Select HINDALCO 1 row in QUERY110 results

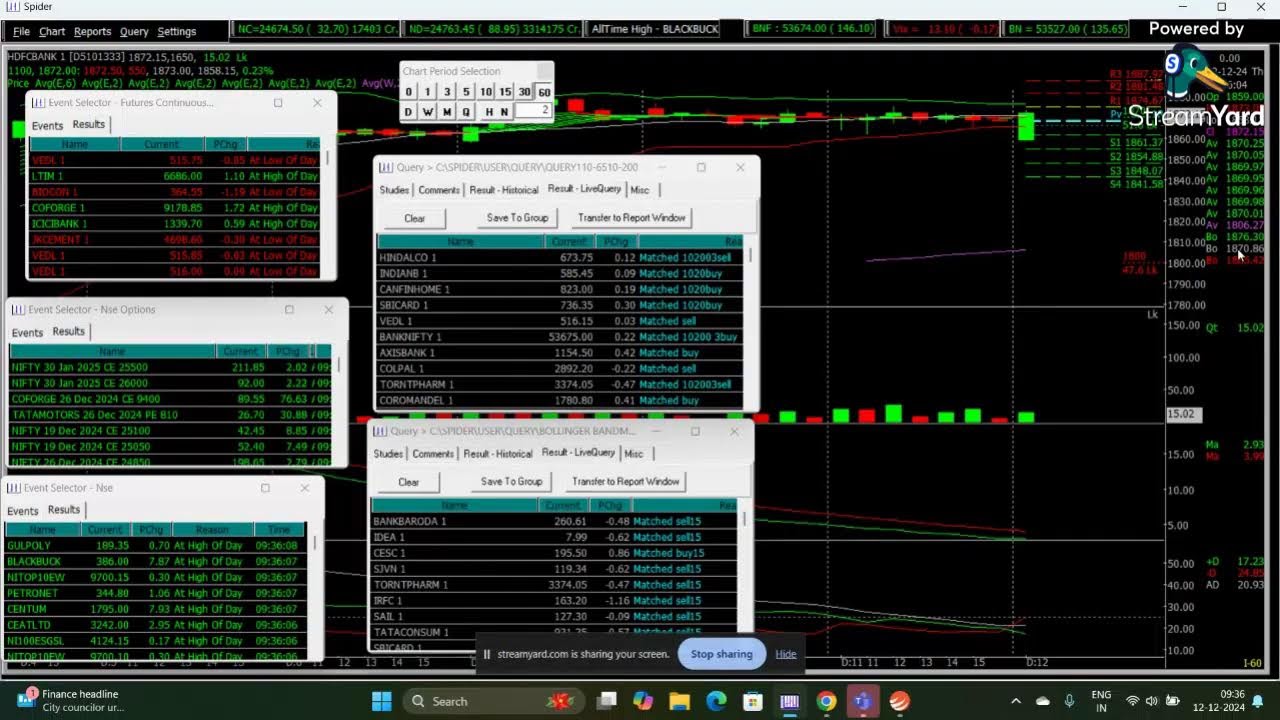coord(562,257)
